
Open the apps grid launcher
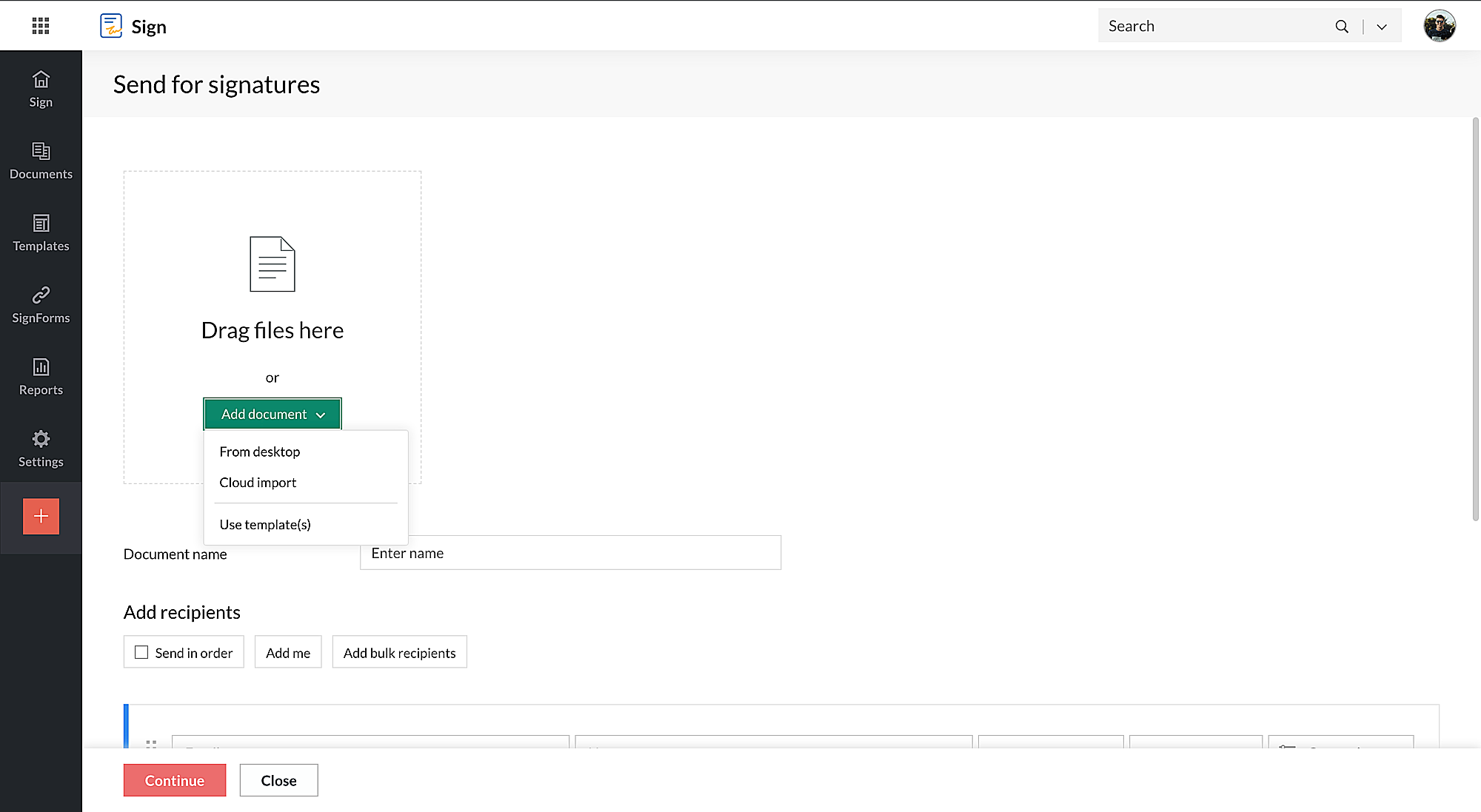click(x=41, y=27)
